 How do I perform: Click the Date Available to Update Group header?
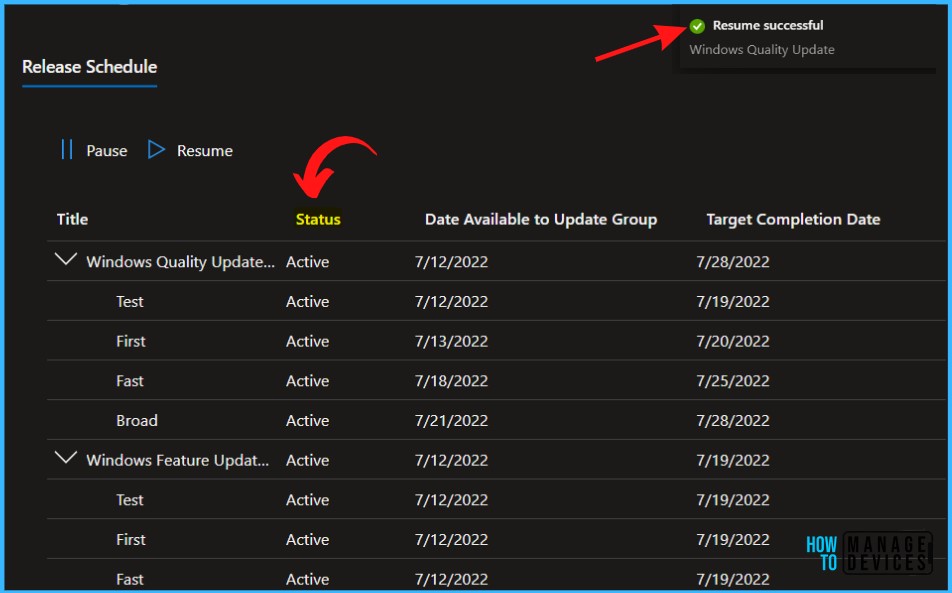point(540,219)
